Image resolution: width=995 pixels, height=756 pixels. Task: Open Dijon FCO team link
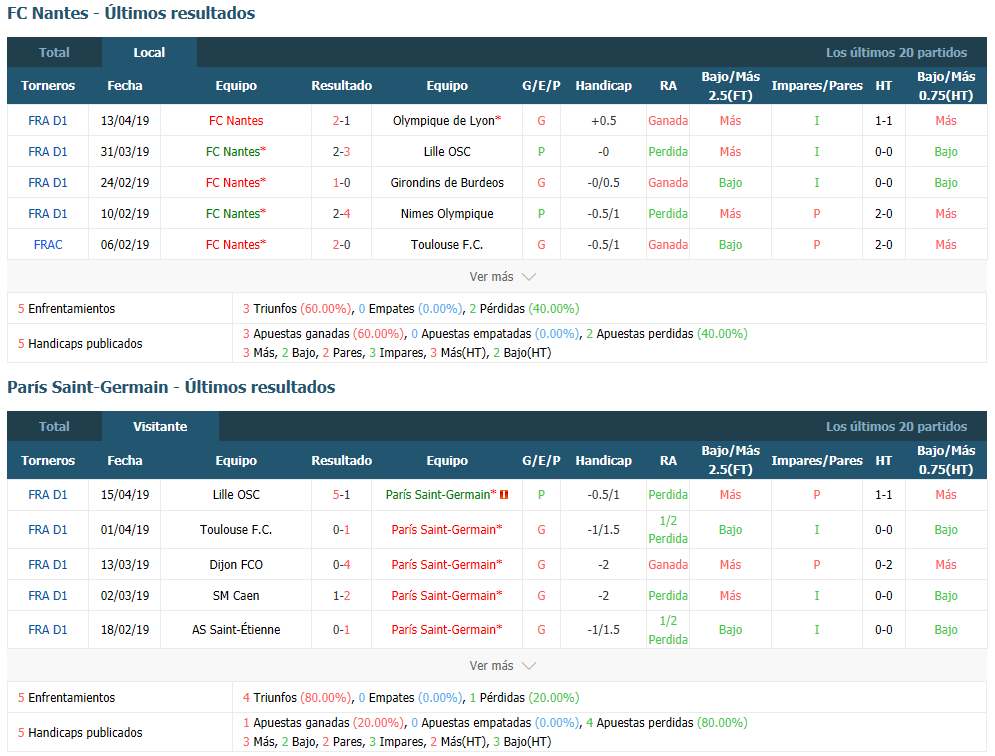tap(236, 564)
